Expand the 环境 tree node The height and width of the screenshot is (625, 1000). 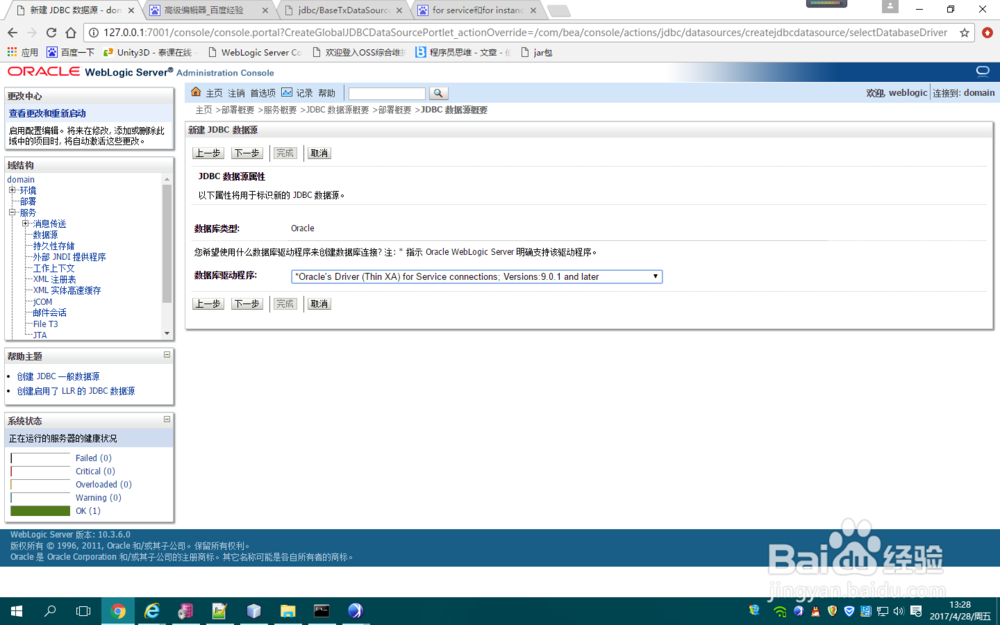click(12, 190)
